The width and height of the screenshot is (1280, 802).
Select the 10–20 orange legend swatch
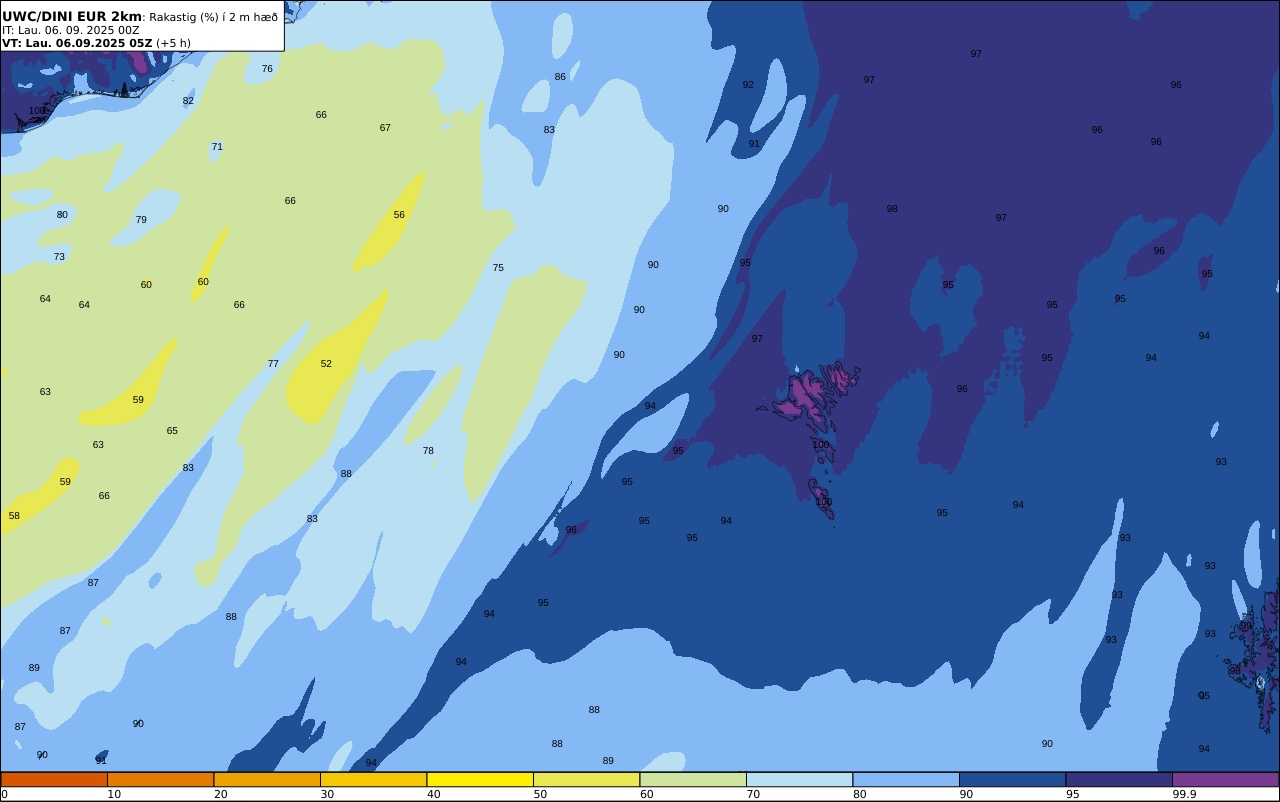(x=160, y=779)
